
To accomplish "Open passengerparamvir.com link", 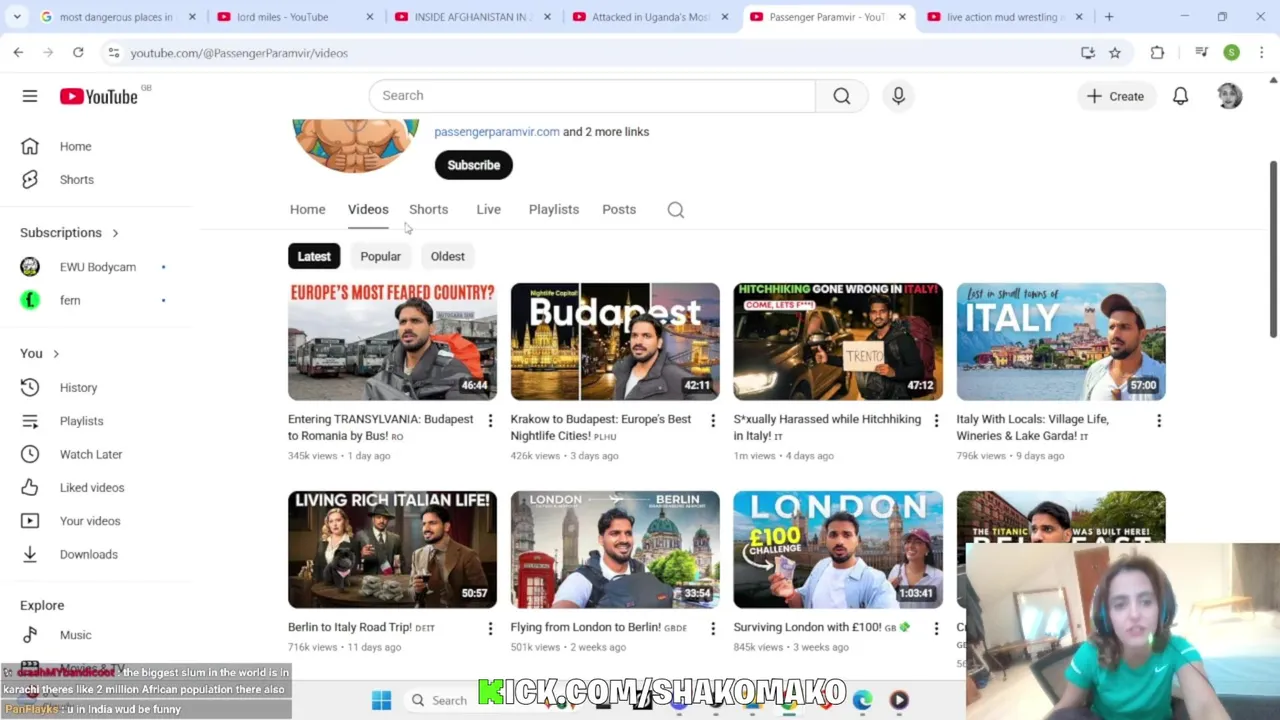I will 496,132.
